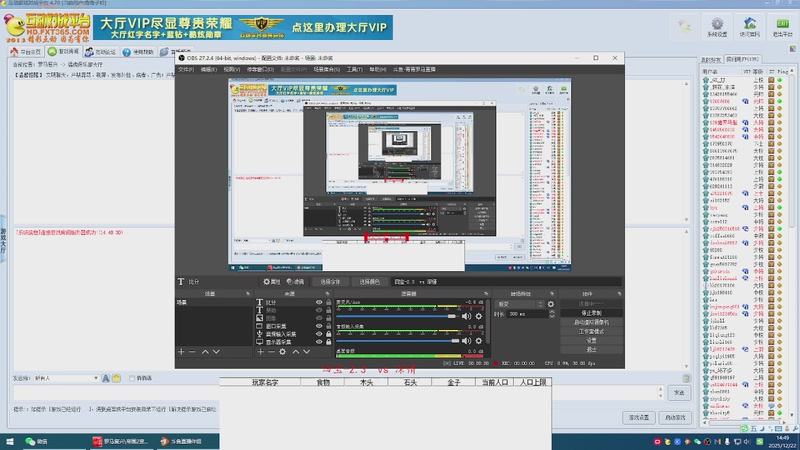The height and width of the screenshot is (450, 800).
Task: Change transition duration stepper
Action: point(552,314)
